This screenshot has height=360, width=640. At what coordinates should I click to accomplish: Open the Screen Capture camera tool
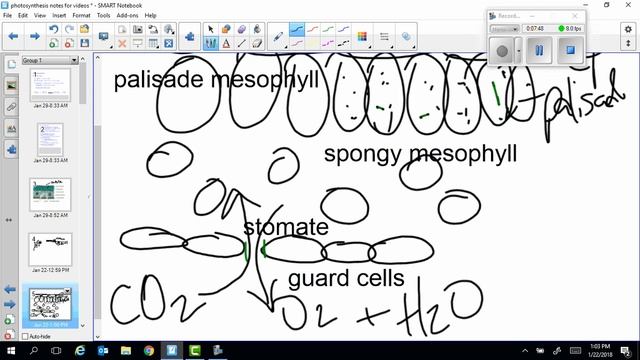click(138, 29)
